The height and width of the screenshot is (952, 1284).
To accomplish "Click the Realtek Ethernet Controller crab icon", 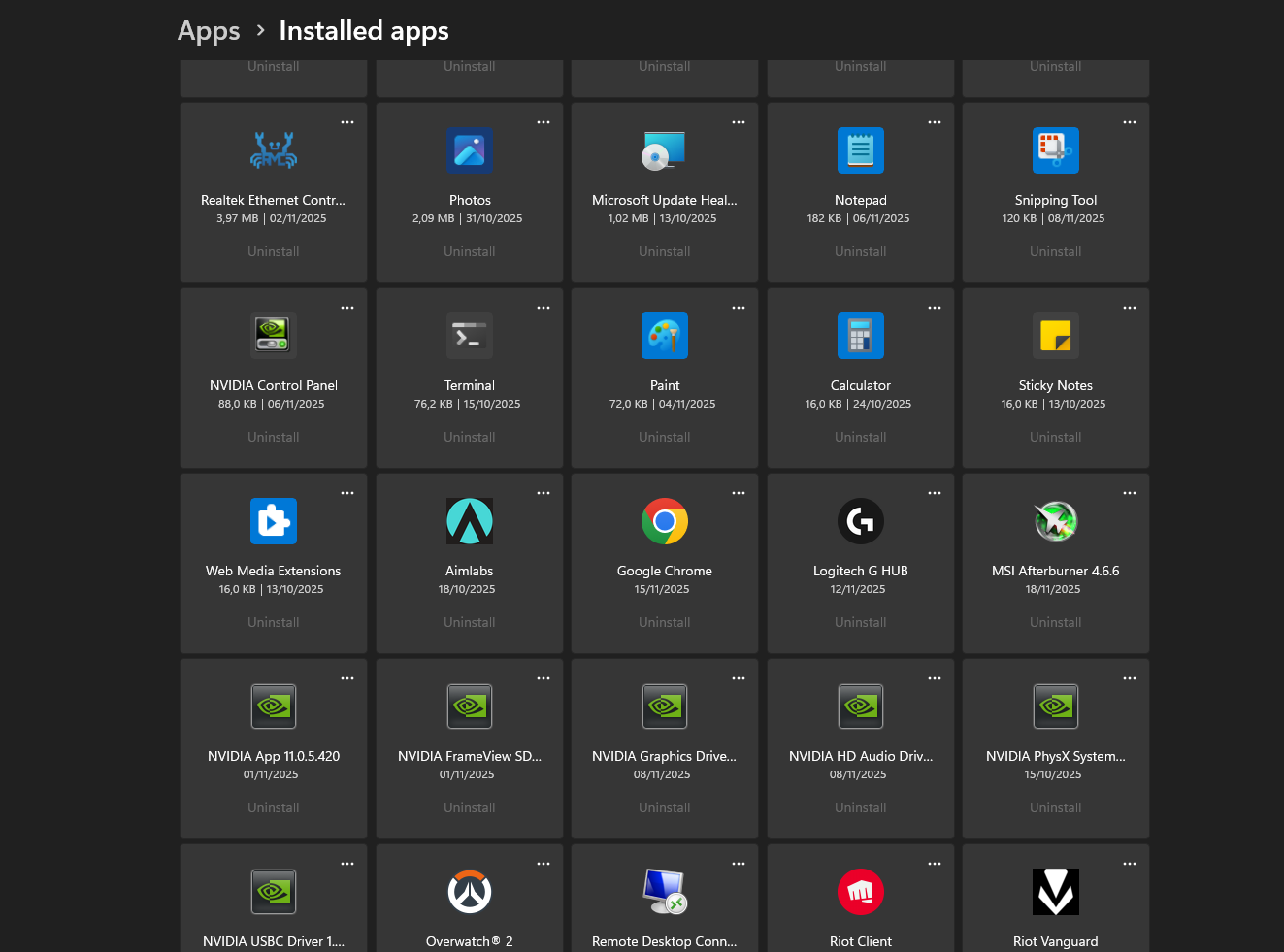I will [x=274, y=150].
